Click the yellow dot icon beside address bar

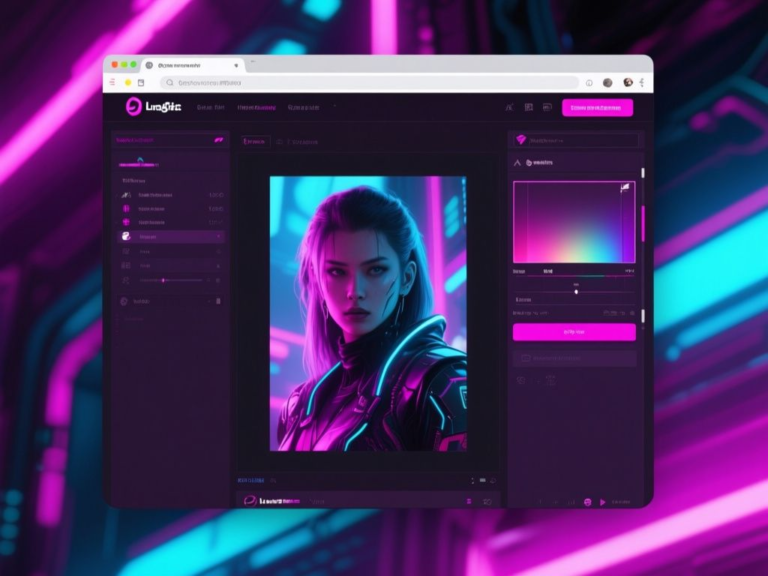(127, 82)
